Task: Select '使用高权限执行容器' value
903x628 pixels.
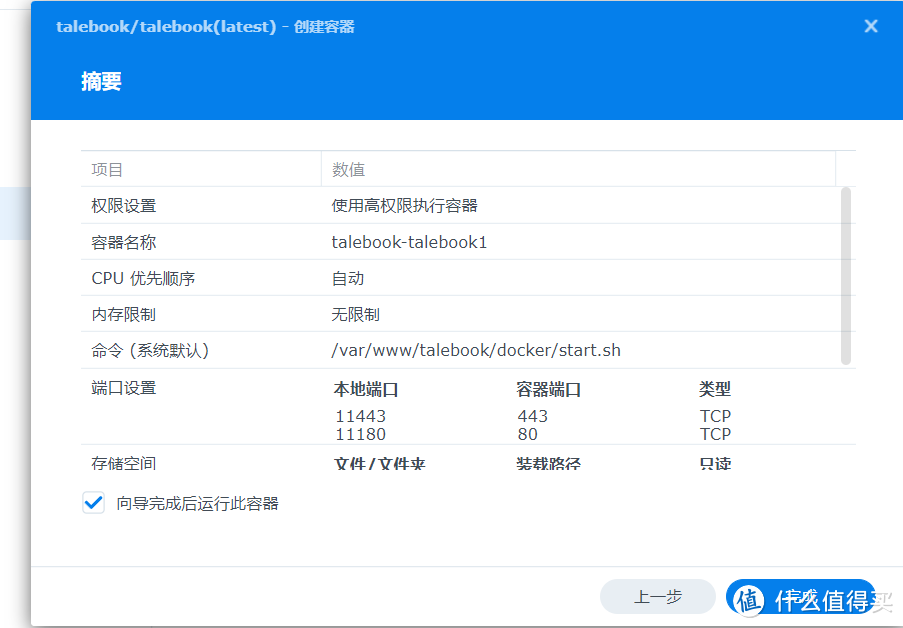Action: (404, 206)
